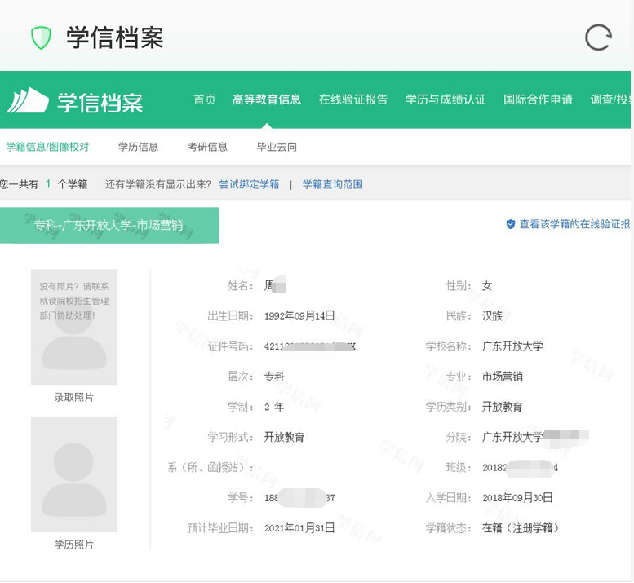Open the 首页 nav item
Screen dimensions: 634x583
tap(204, 100)
